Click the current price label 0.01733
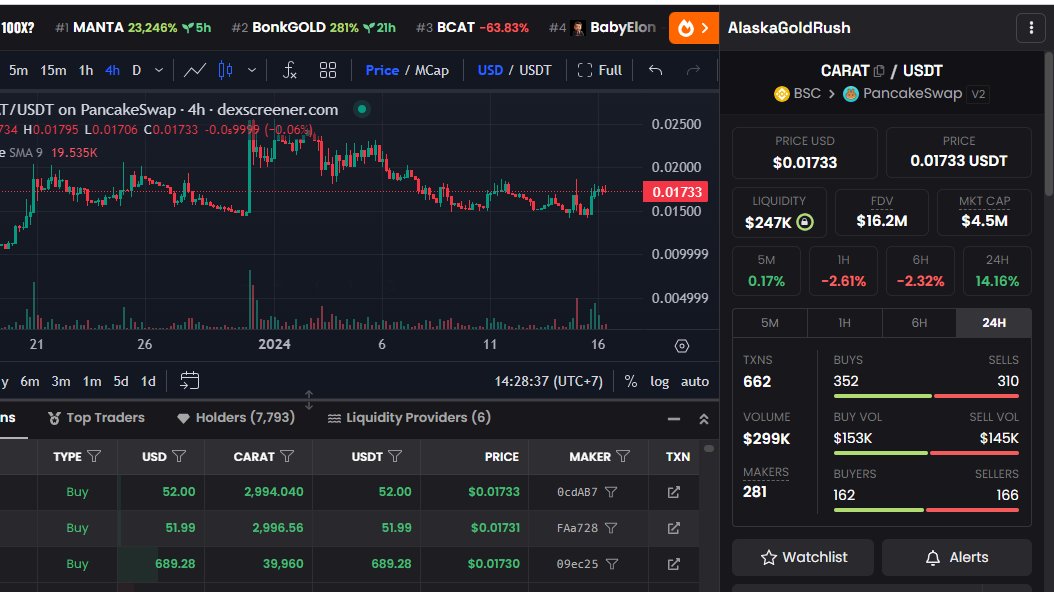The height and width of the screenshot is (592, 1054). [x=676, y=192]
